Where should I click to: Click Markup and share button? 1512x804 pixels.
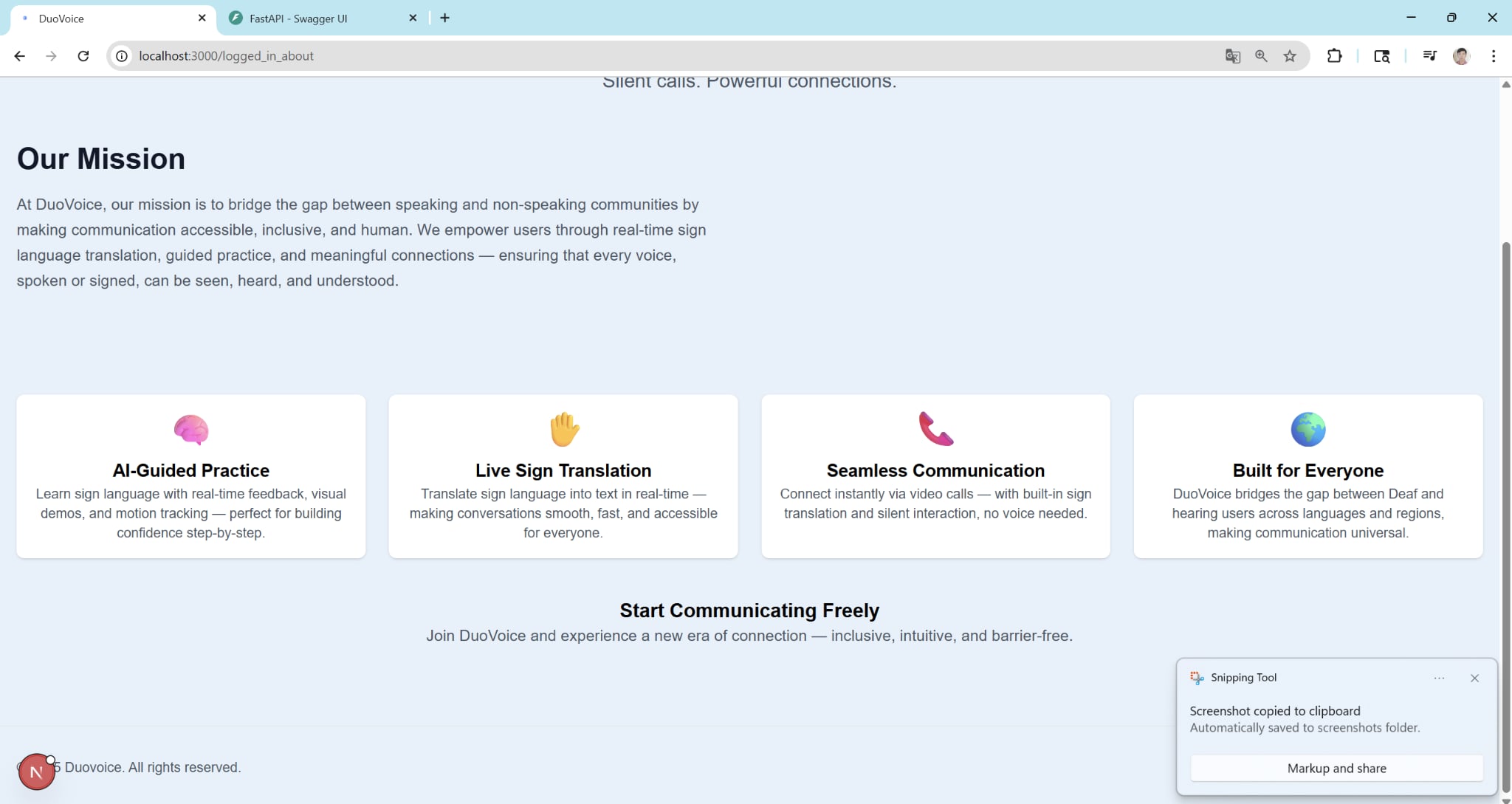[1336, 768]
